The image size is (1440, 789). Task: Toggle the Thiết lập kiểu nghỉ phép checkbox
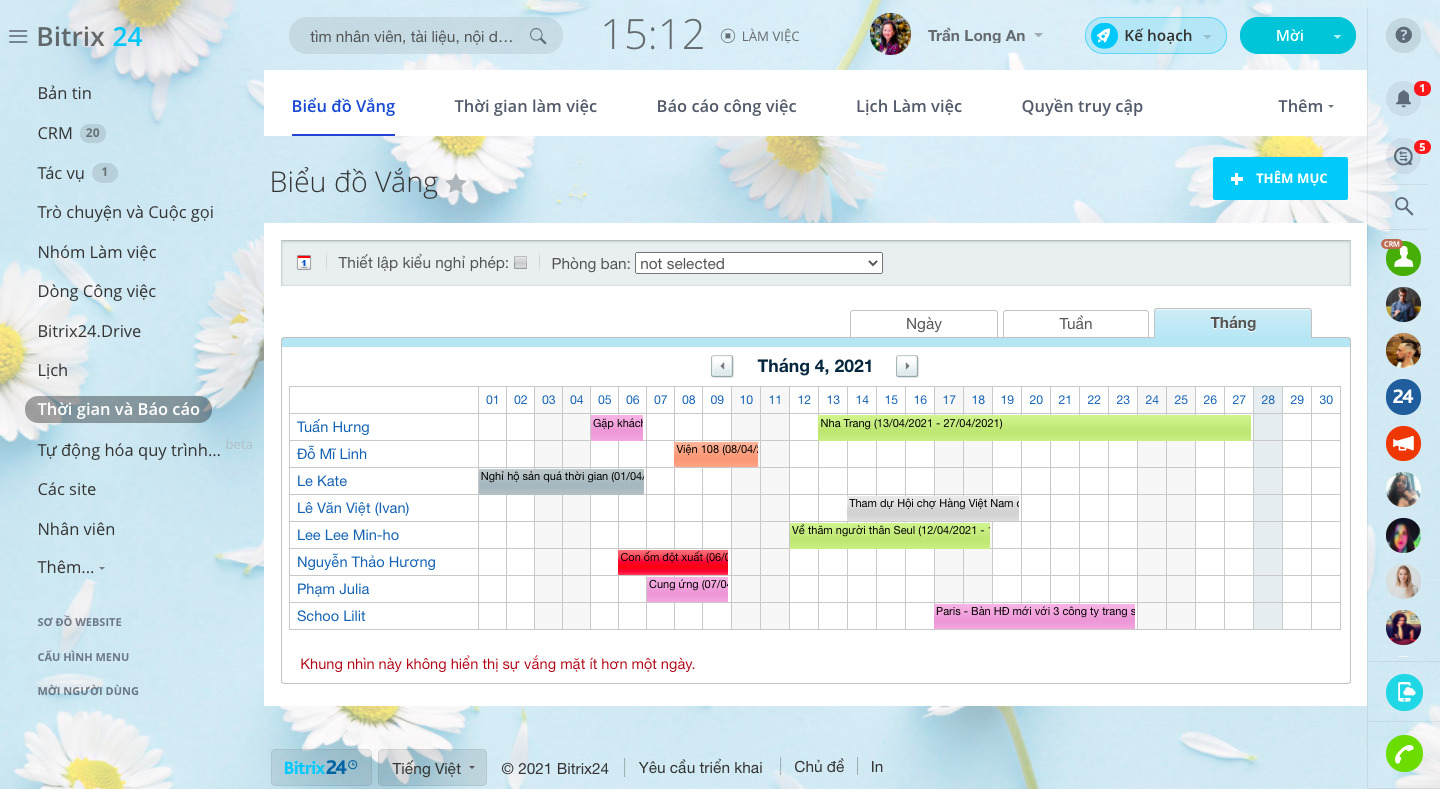[x=520, y=263]
